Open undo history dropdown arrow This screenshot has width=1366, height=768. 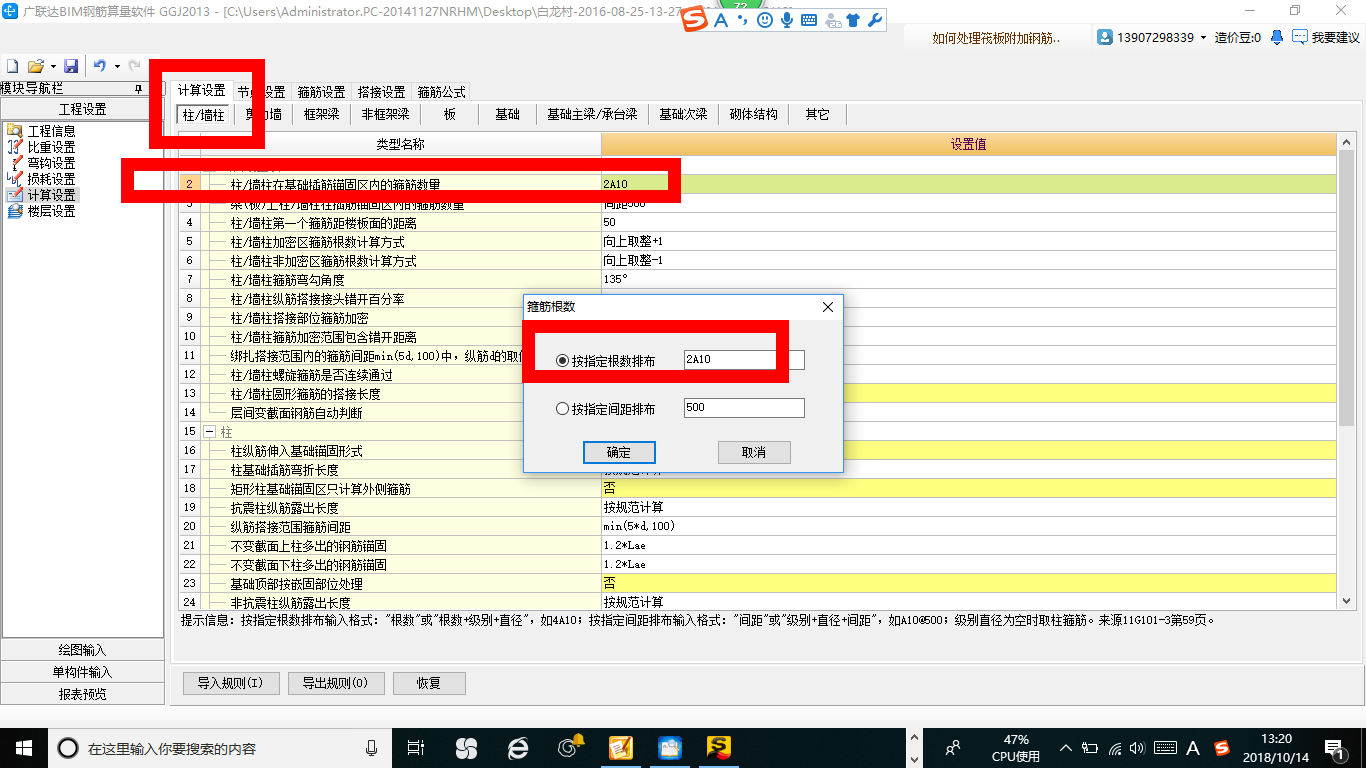(x=117, y=66)
